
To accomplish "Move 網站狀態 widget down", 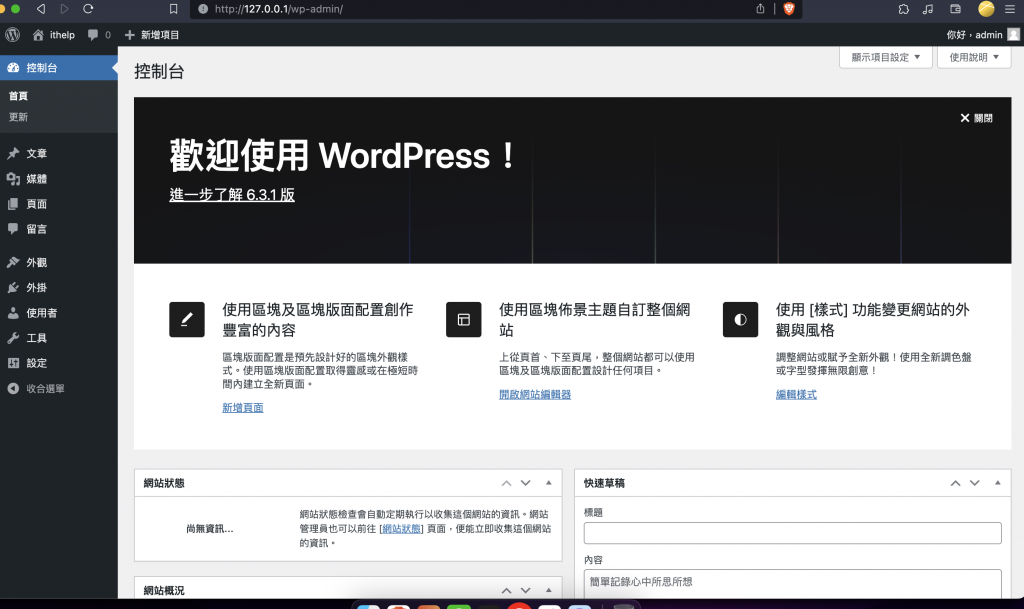I will coord(526,483).
